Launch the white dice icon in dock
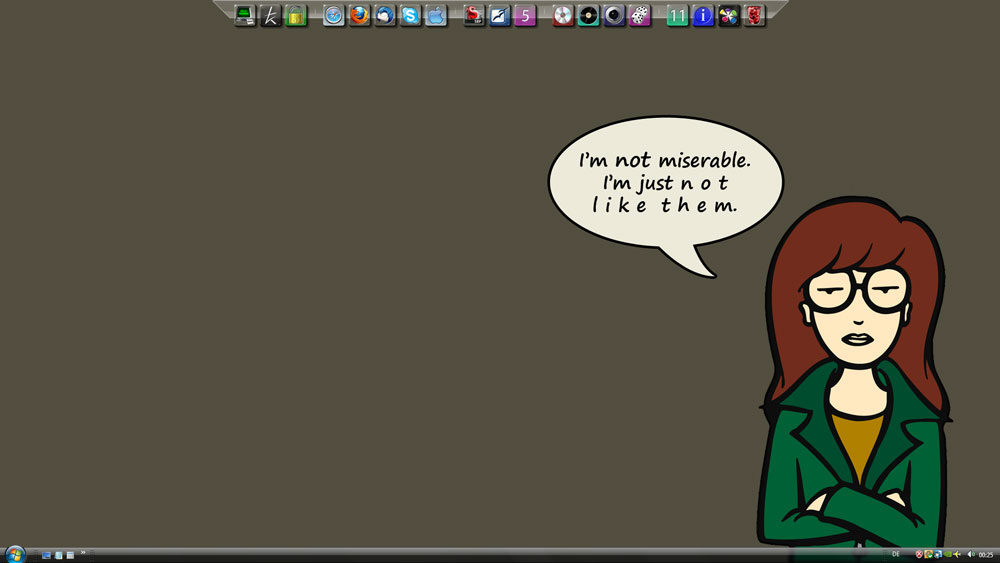This screenshot has width=1000, height=563. 639,15
